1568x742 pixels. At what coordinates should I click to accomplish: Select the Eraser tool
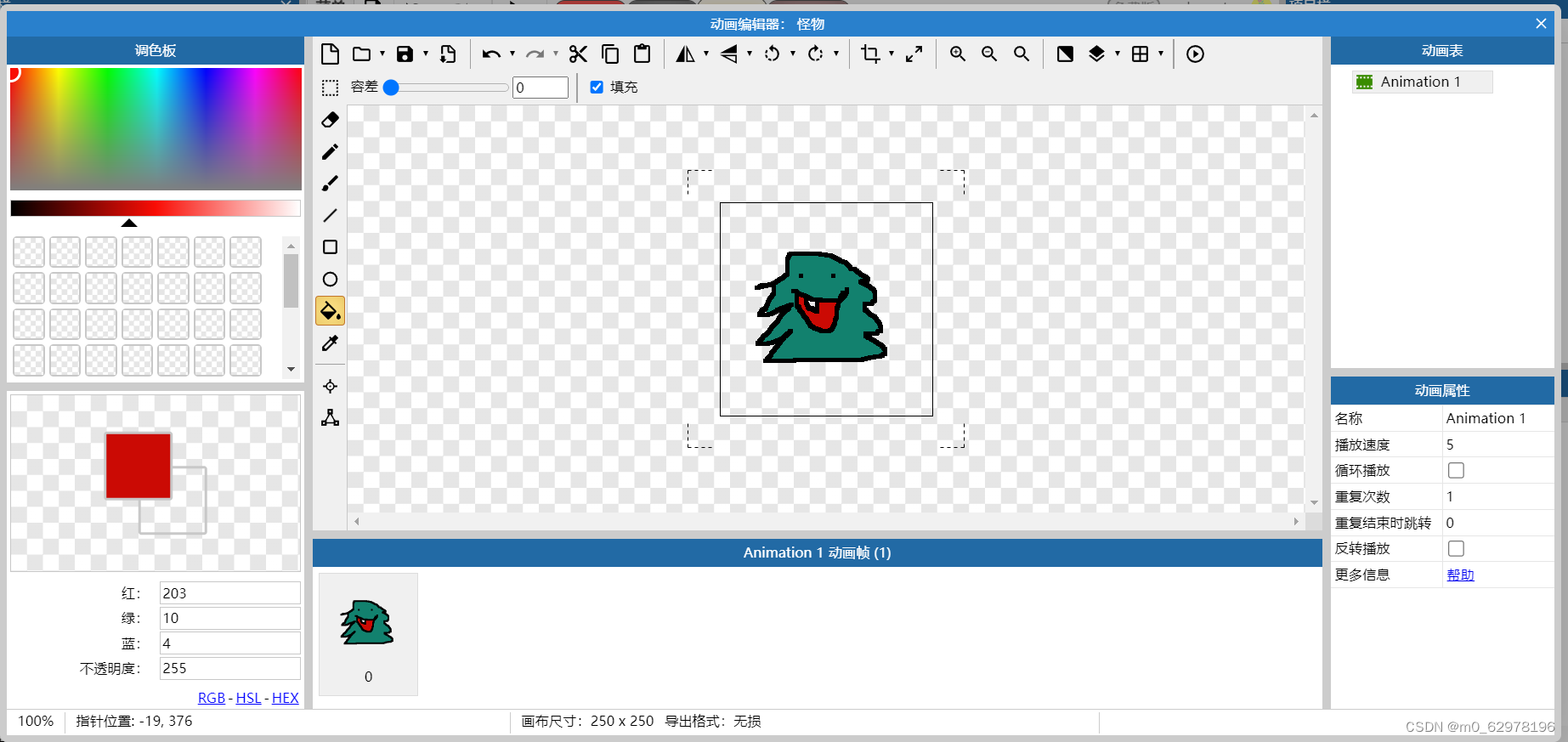[x=331, y=120]
